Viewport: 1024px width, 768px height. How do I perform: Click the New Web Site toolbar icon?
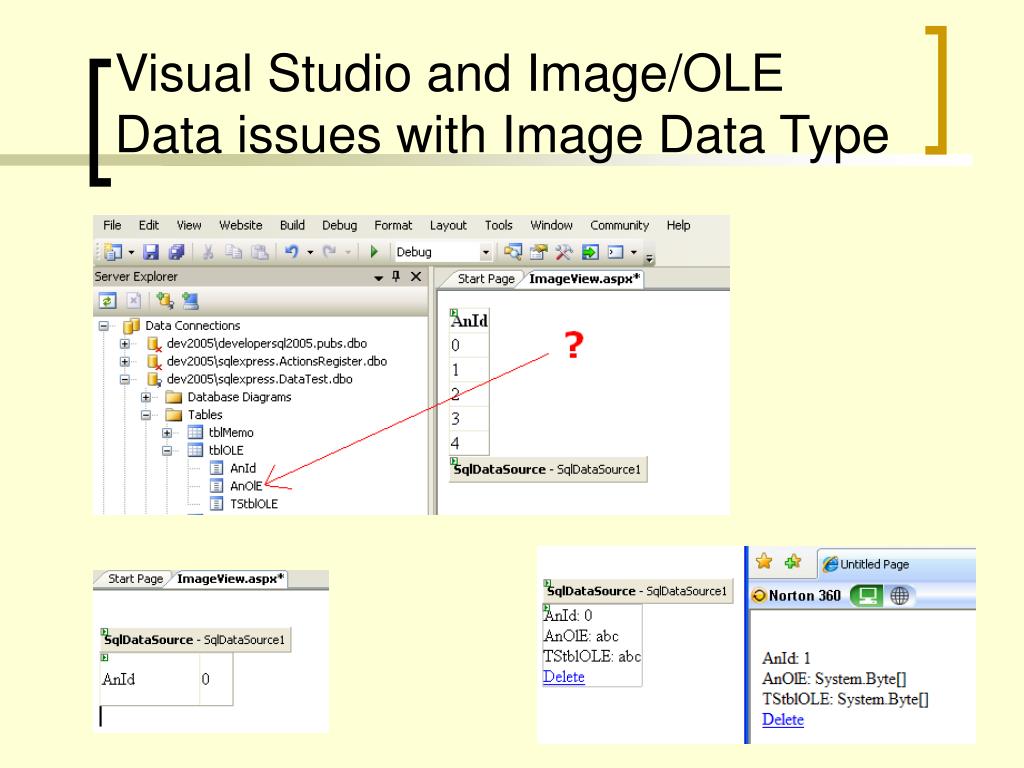click(114, 252)
